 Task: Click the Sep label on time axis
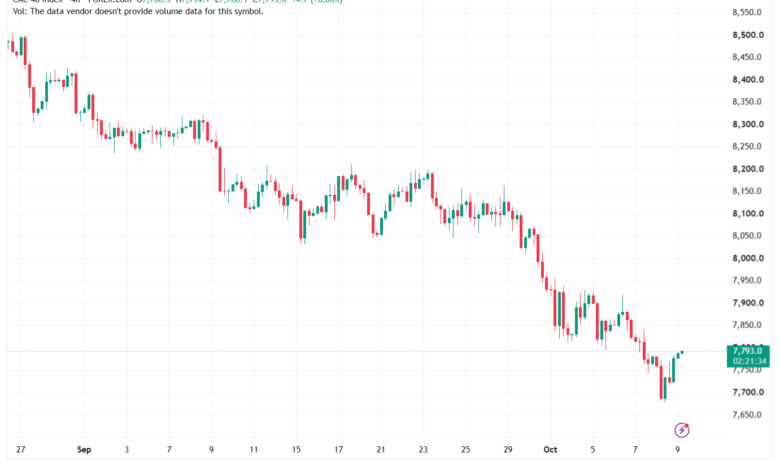tap(84, 450)
